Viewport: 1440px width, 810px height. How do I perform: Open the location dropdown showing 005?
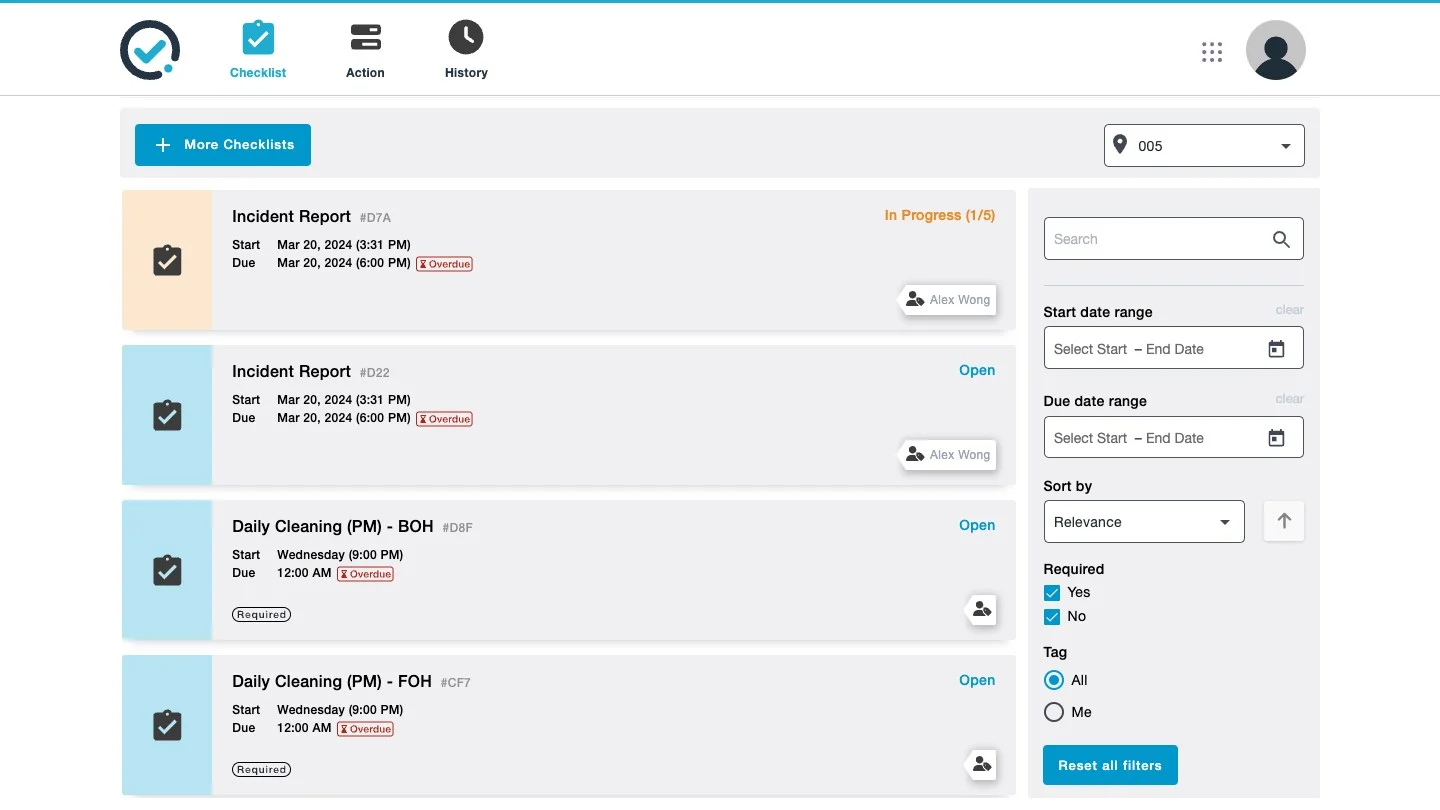coord(1203,145)
